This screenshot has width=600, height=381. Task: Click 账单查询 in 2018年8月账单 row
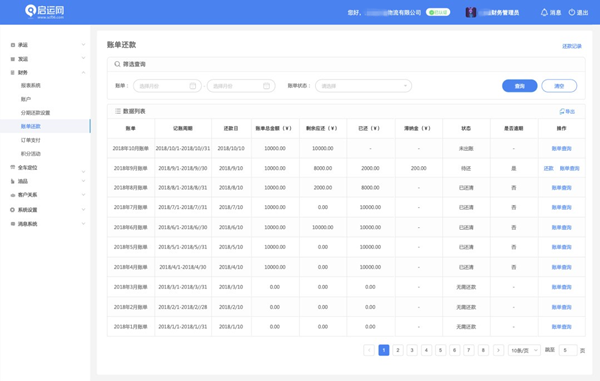561,187
